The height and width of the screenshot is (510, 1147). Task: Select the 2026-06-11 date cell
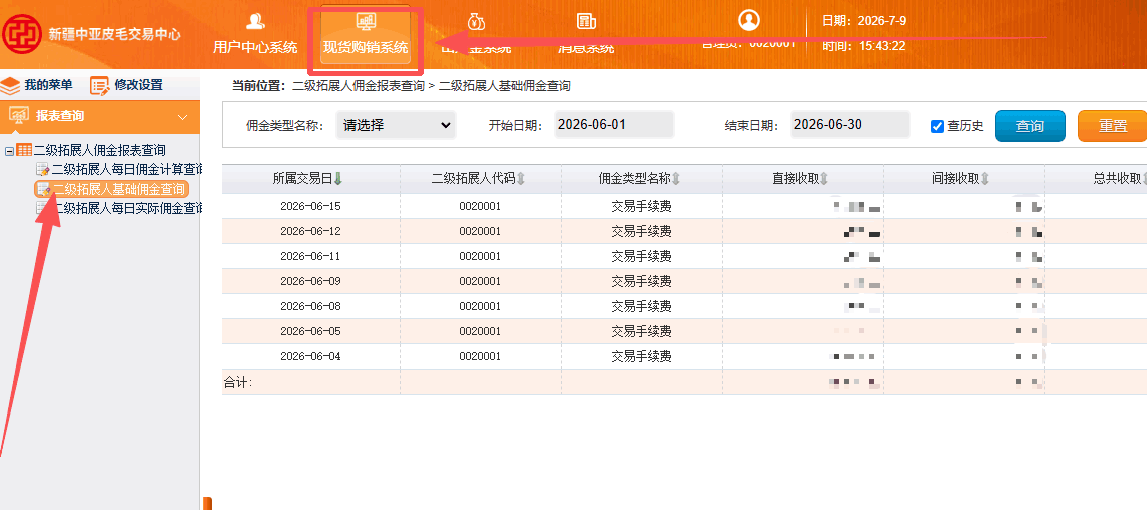click(310, 256)
